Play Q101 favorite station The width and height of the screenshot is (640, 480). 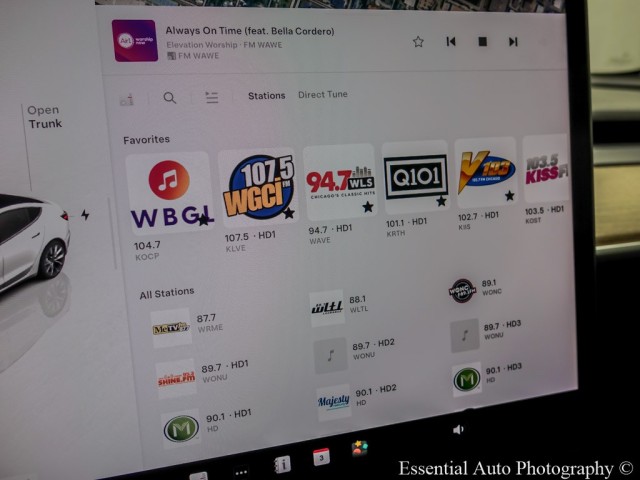(415, 177)
